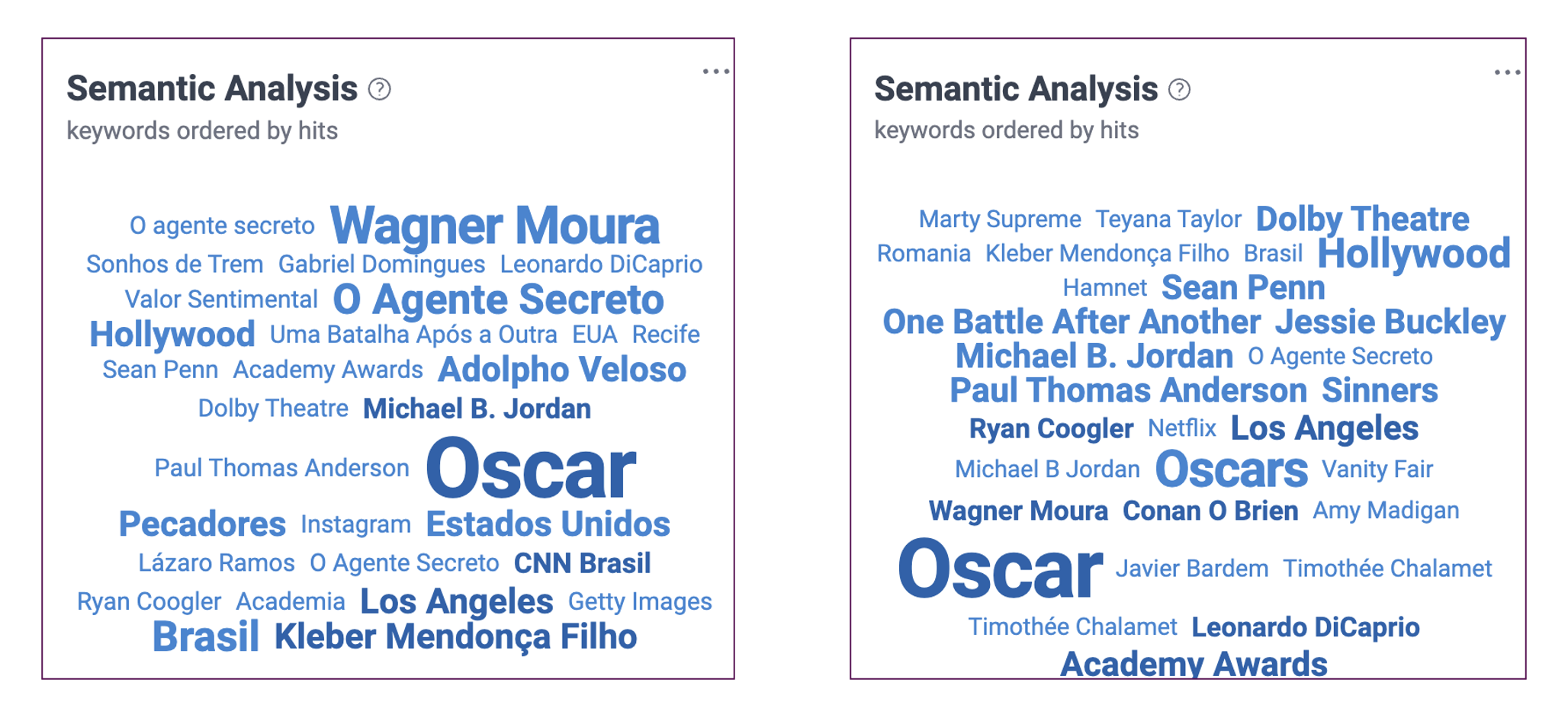Image resolution: width=1568 pixels, height=721 pixels.
Task: Select the Marty Supreme keyword
Action: [x=1000, y=220]
